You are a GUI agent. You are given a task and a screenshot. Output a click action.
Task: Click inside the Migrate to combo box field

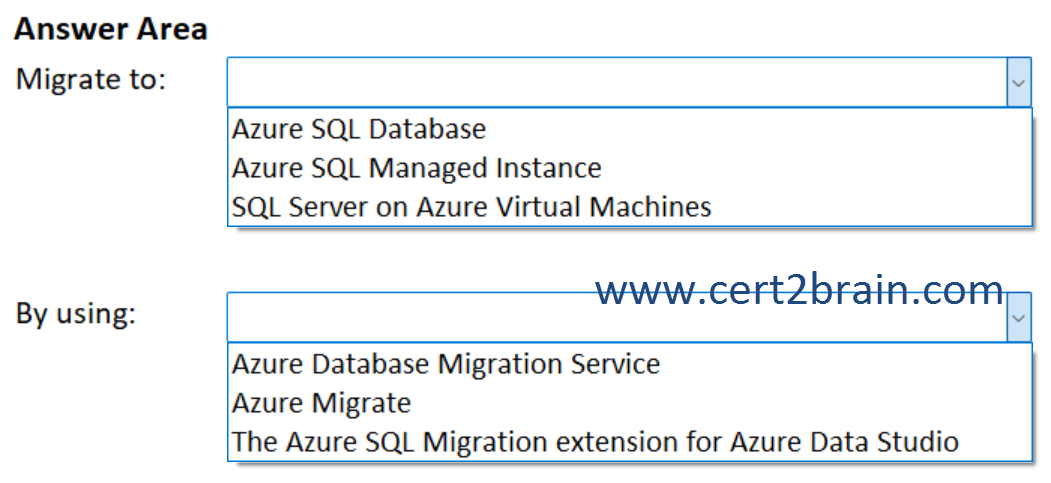(x=617, y=82)
